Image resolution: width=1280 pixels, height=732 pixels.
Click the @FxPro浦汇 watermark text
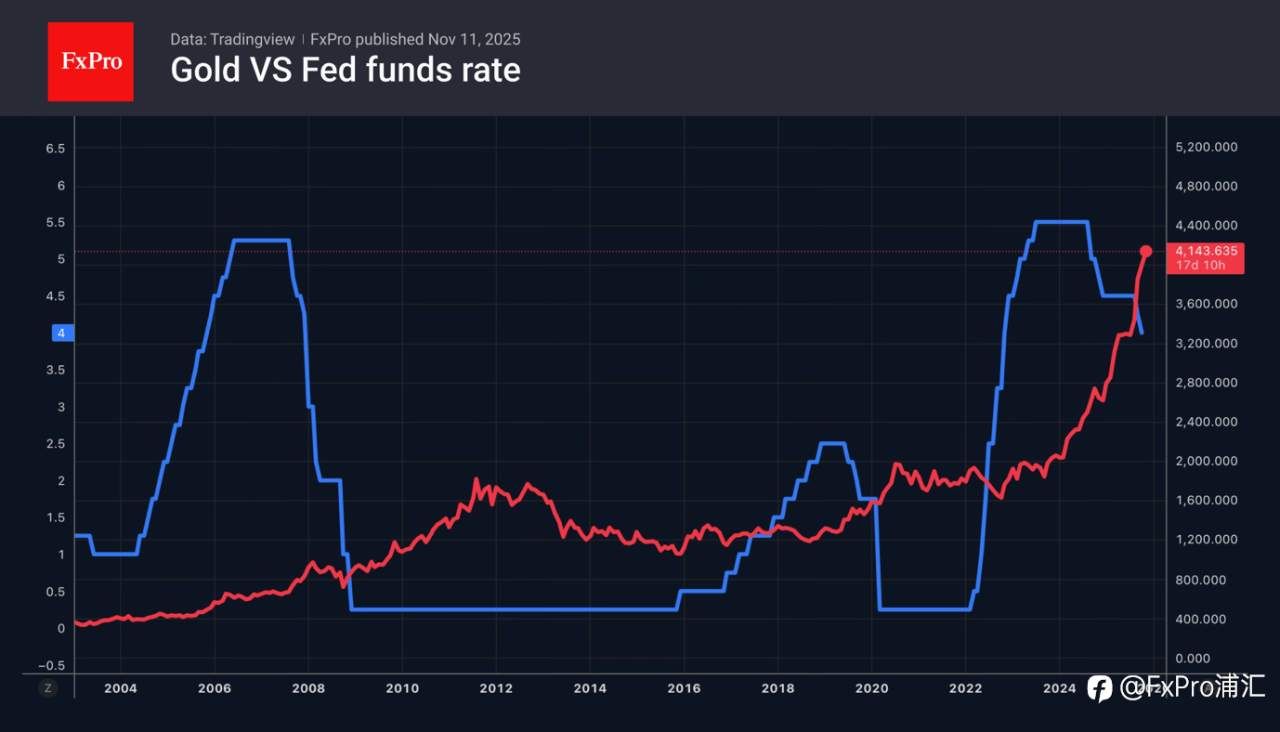[1192, 688]
